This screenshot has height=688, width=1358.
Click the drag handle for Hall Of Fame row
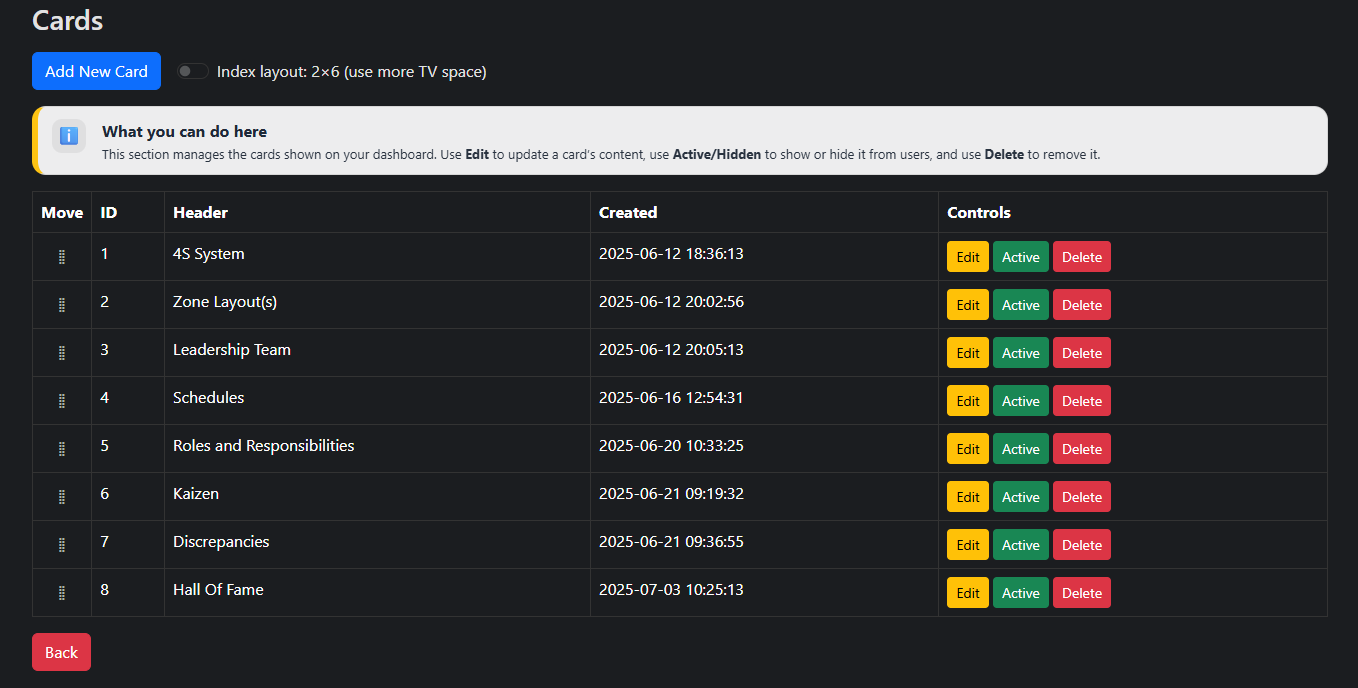pyautogui.click(x=62, y=593)
